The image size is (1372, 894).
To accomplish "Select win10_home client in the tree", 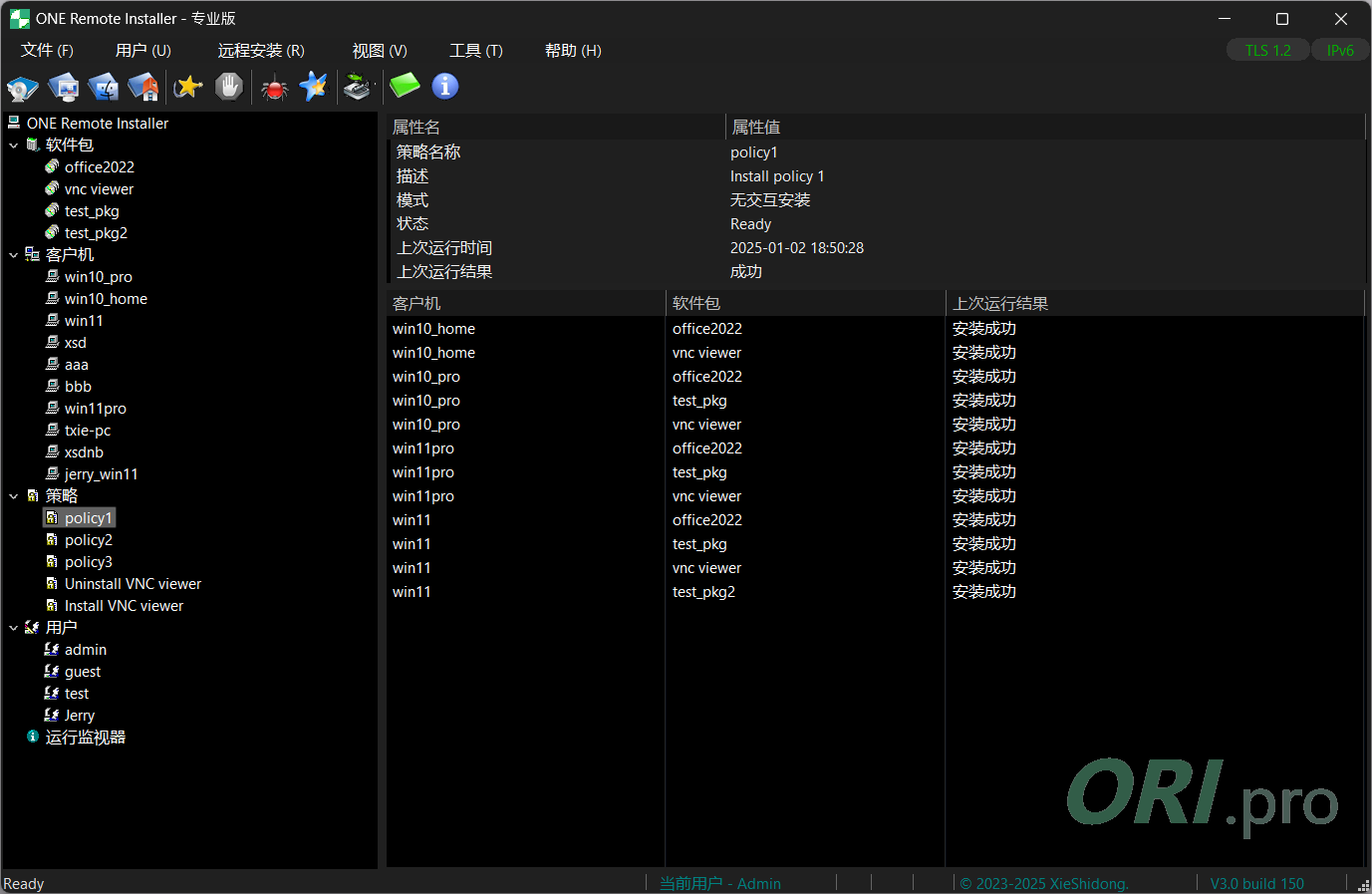I will (x=106, y=298).
